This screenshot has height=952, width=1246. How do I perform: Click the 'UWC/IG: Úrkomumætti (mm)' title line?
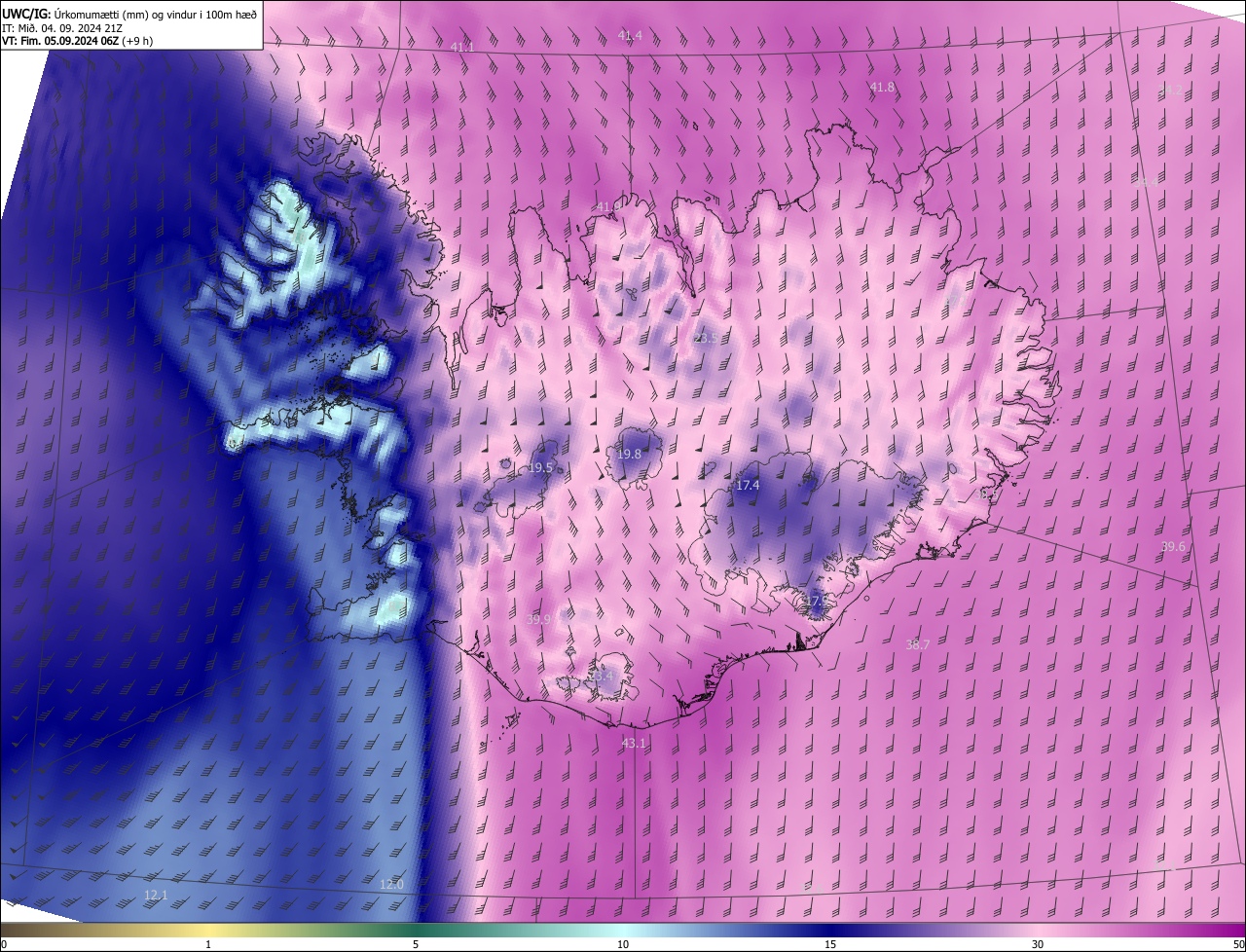tap(129, 14)
